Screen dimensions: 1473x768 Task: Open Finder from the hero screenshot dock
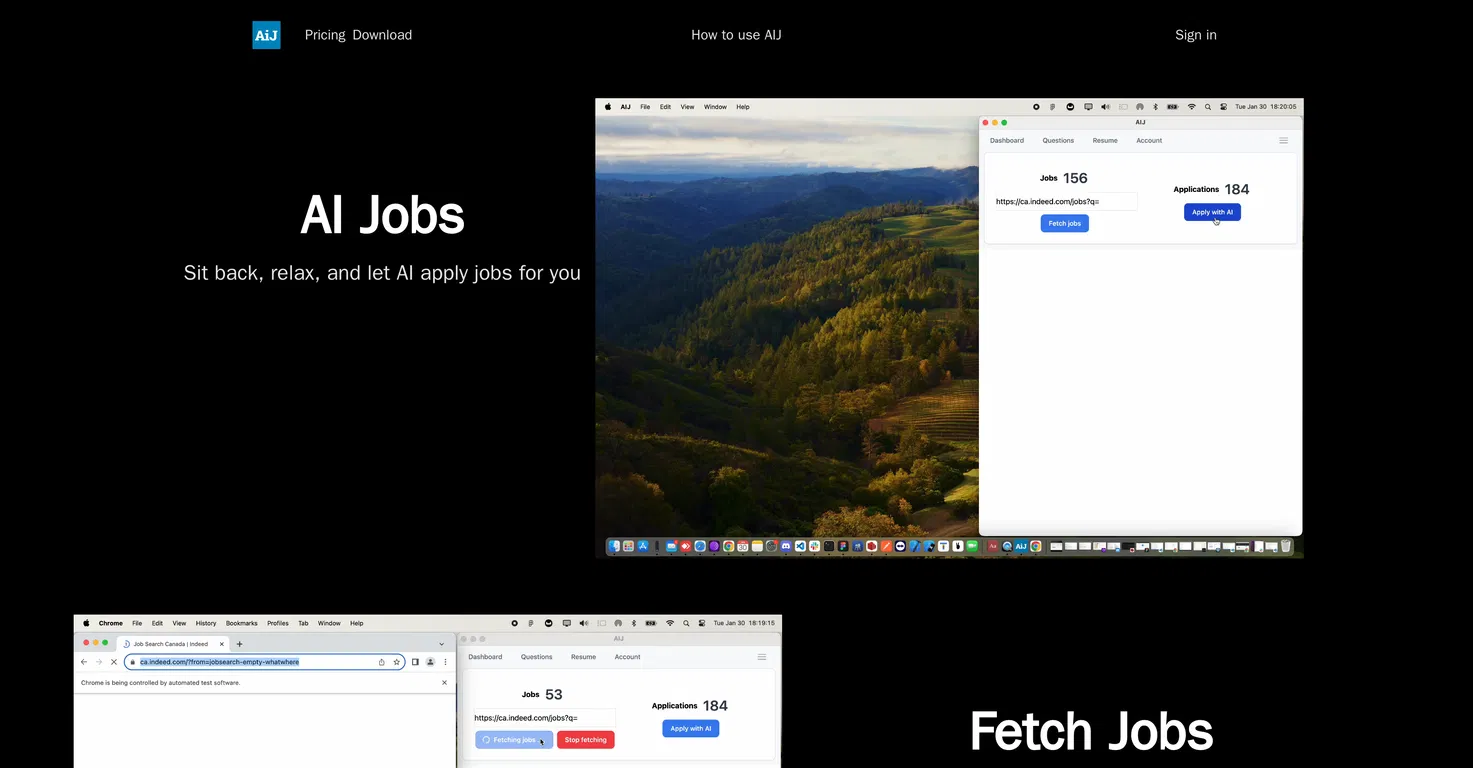[614, 546]
